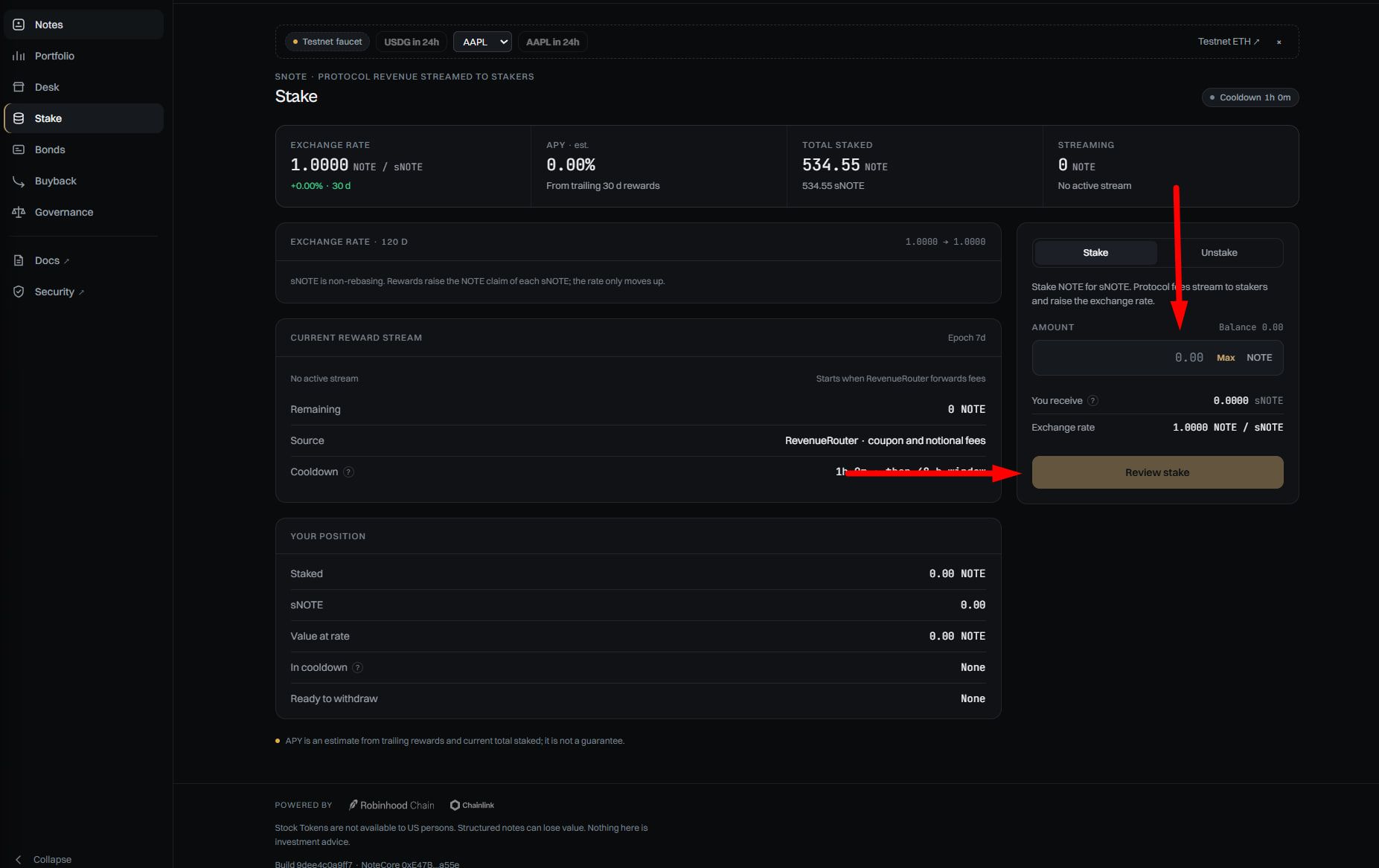1379x868 pixels.
Task: Click the From trailing 30 d rewards text
Action: point(603,186)
